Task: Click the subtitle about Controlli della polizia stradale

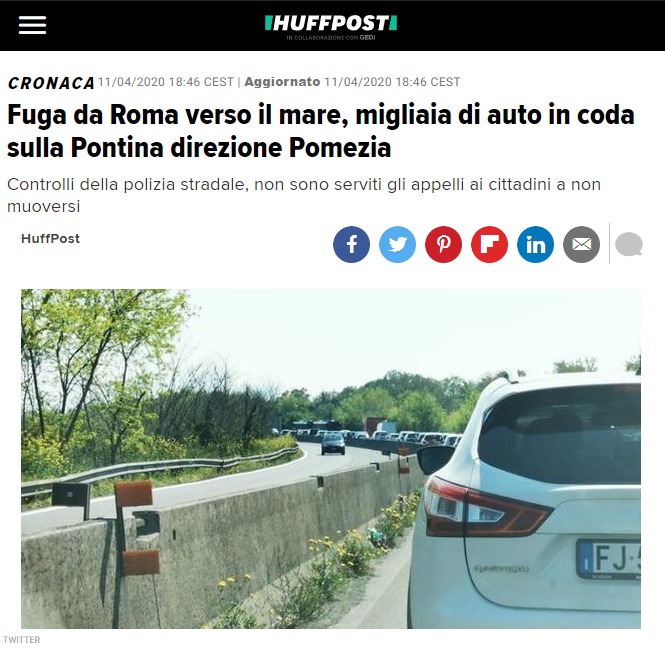Action: pos(304,195)
